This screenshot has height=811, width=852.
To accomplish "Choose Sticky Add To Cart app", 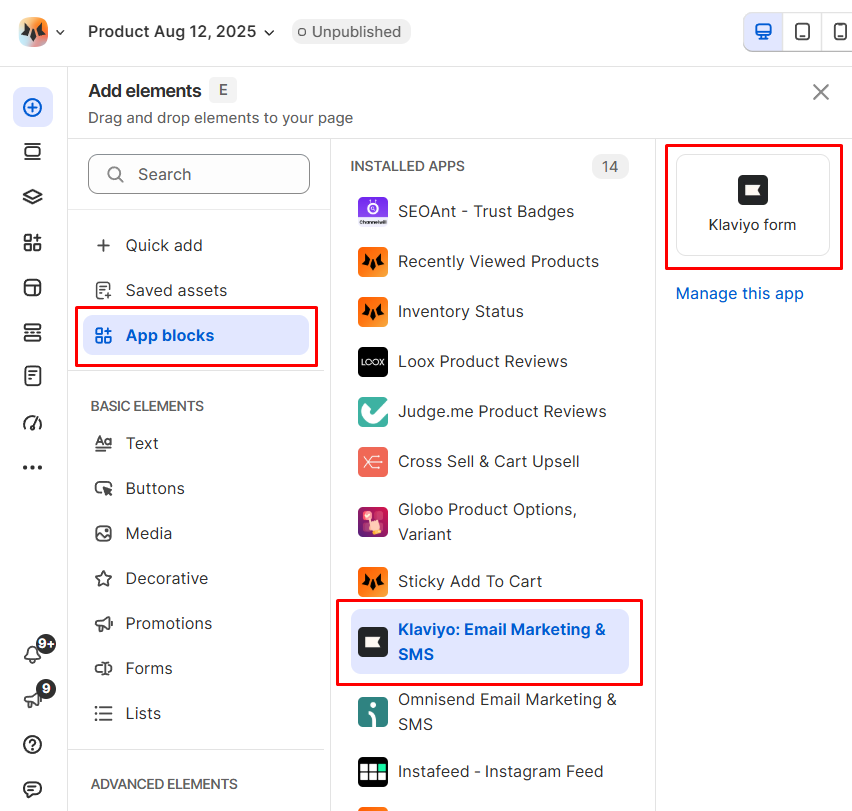I will [x=490, y=581].
